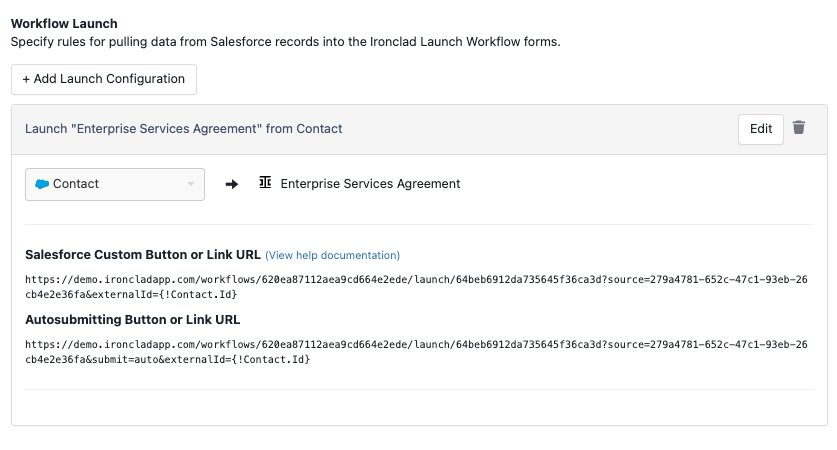837x450 pixels.
Task: Click the 'Autosubmitting Button or Link URL' heading
Action: point(133,320)
